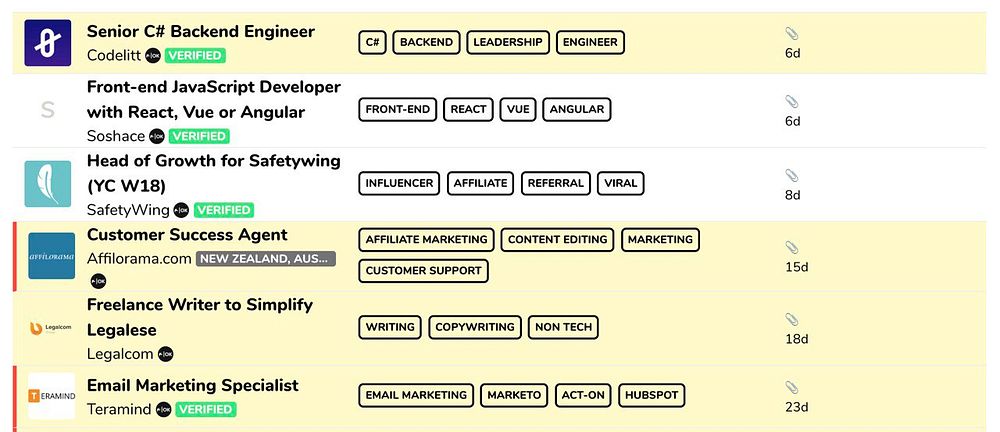Click paperclip icon on Customer Success Agent row
The width and height of the screenshot is (1000, 432).
(x=792, y=248)
